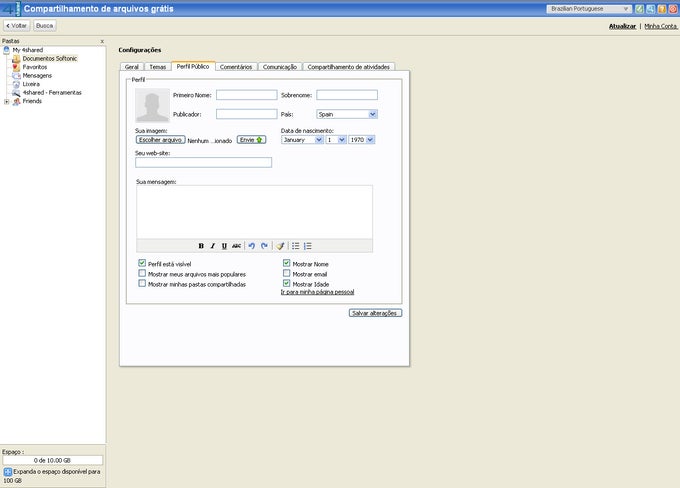Uncheck Perfil está visível
Image resolution: width=680 pixels, height=488 pixels.
coord(142,263)
